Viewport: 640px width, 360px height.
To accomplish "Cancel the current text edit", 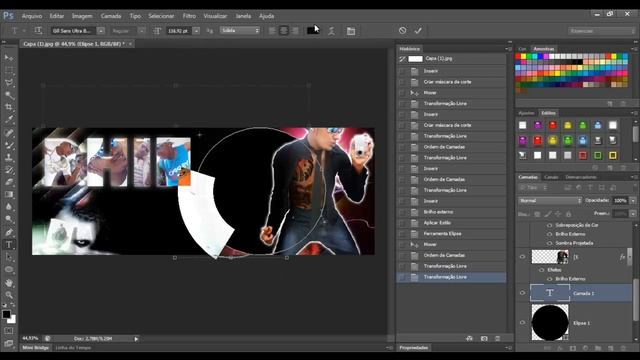I will [402, 31].
